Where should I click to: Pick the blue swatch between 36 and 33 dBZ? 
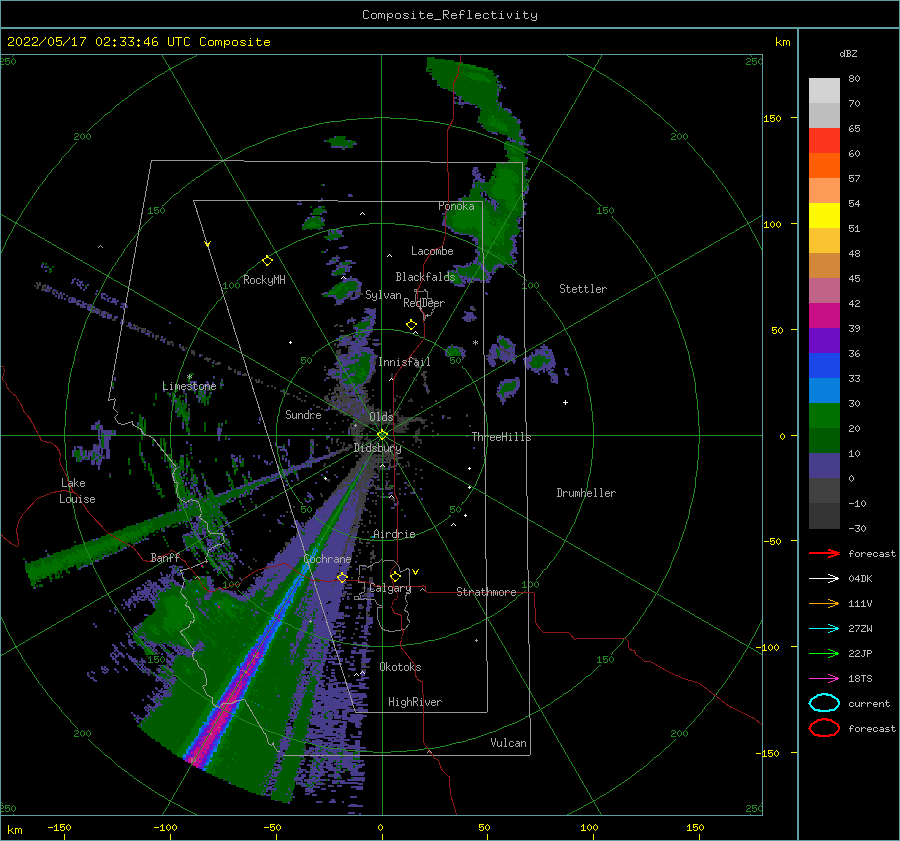(x=824, y=366)
